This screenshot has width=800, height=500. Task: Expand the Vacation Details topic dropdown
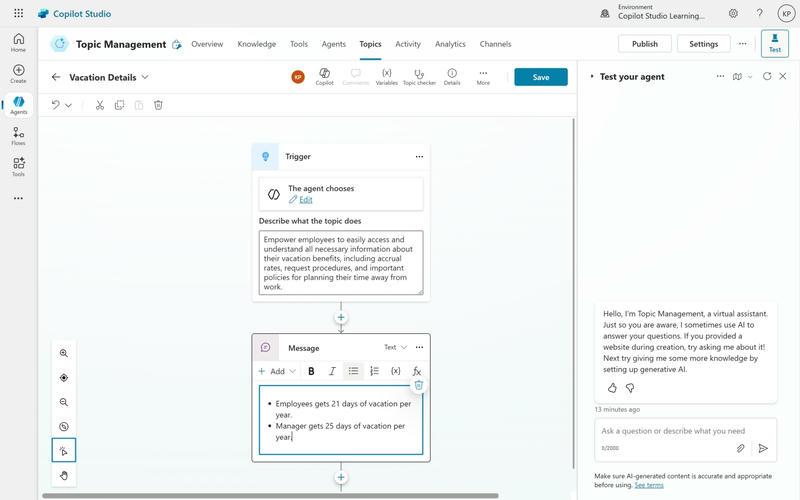tap(145, 77)
